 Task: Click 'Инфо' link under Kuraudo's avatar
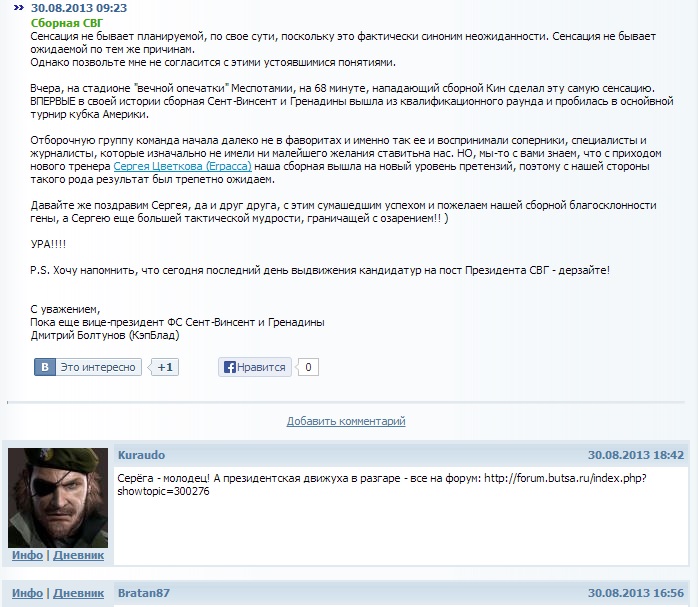click(x=27, y=555)
